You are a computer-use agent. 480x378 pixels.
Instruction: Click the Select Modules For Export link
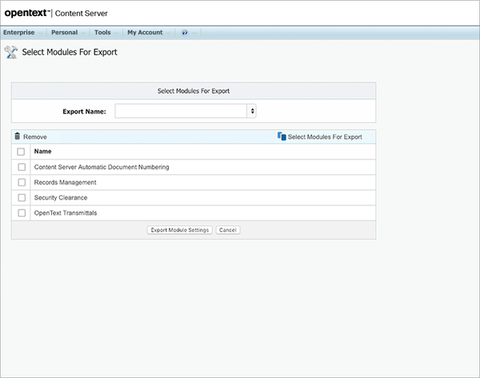click(325, 137)
